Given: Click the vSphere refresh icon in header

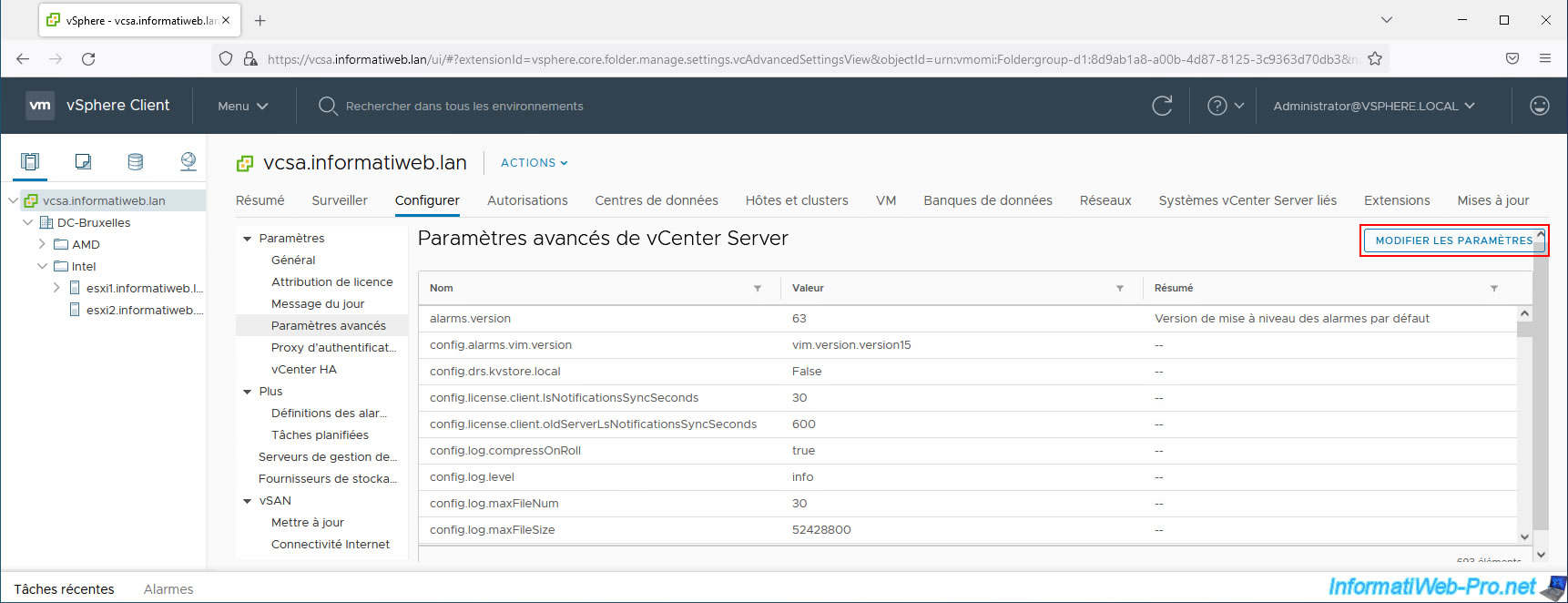Looking at the screenshot, I should pos(1162,106).
